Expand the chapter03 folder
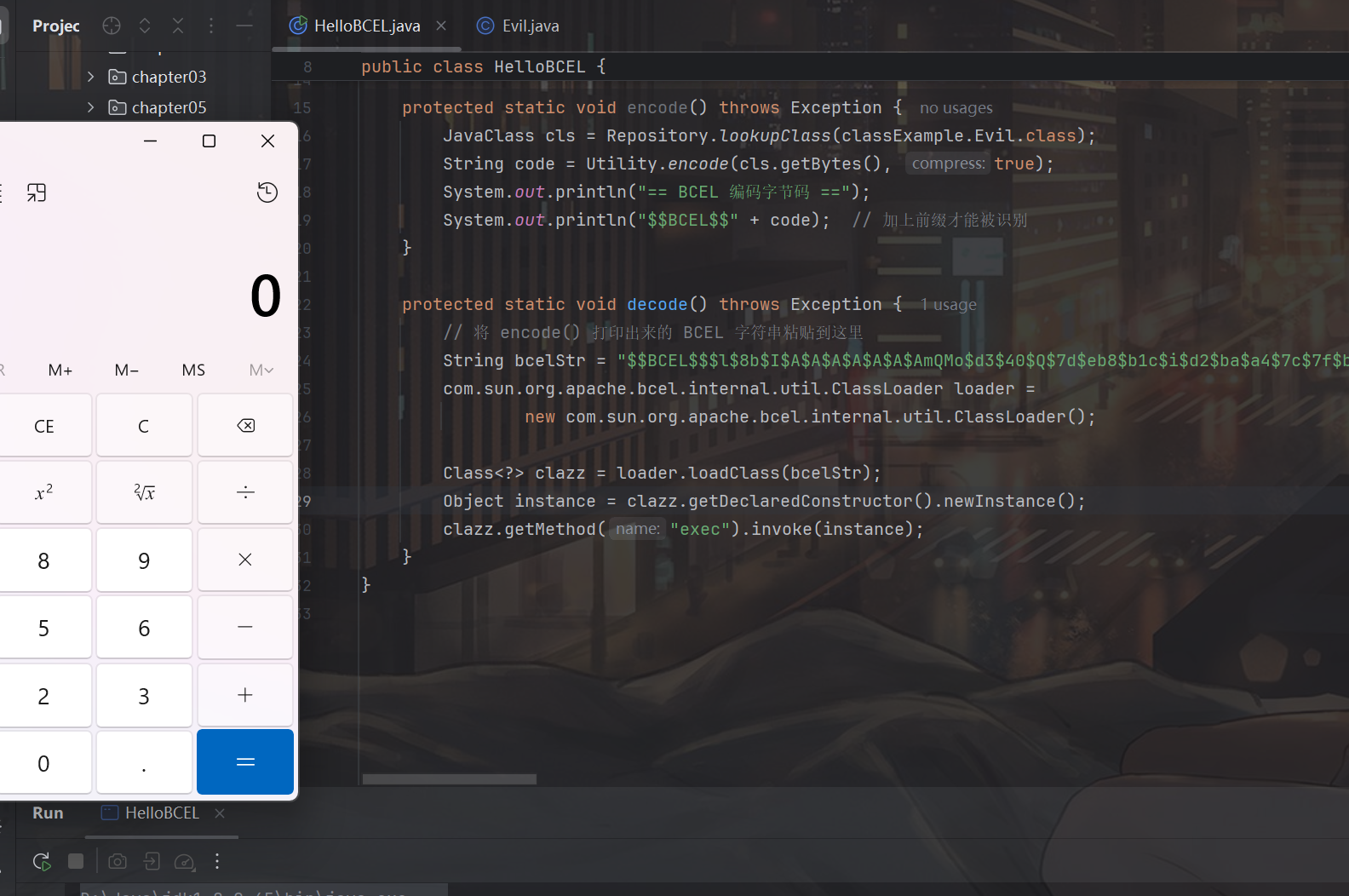This screenshot has height=896, width=1349. 91,77
